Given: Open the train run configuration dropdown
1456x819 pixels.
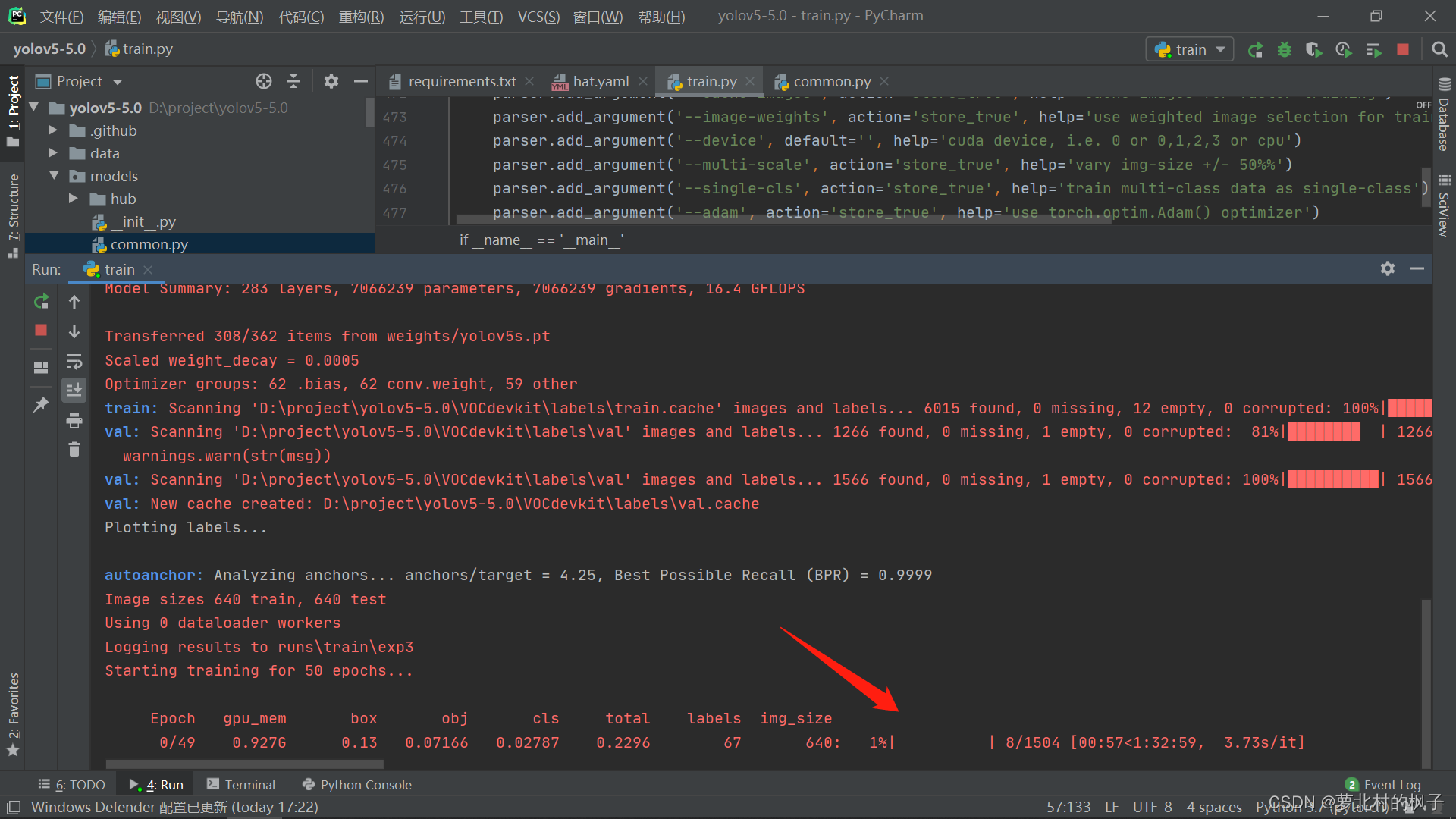Looking at the screenshot, I should pos(1189,50).
